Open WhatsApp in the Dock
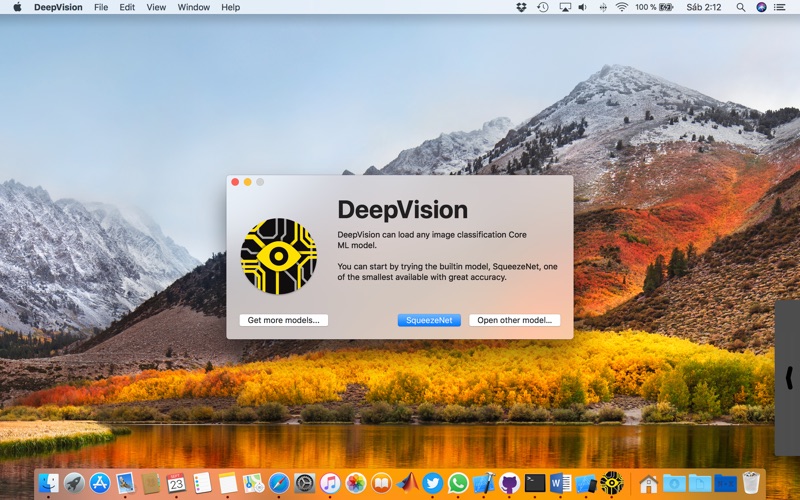The height and width of the screenshot is (500, 800). pos(458,483)
